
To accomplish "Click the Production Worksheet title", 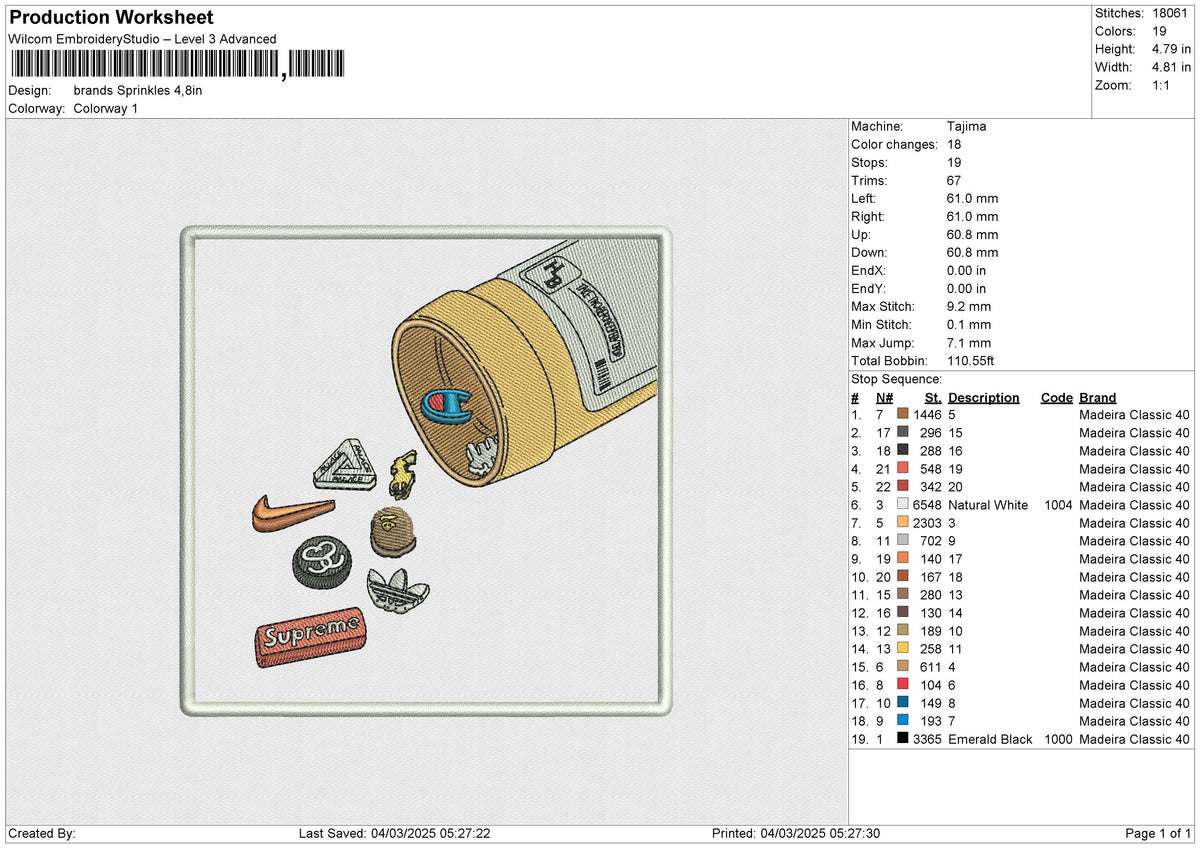I will (x=111, y=18).
